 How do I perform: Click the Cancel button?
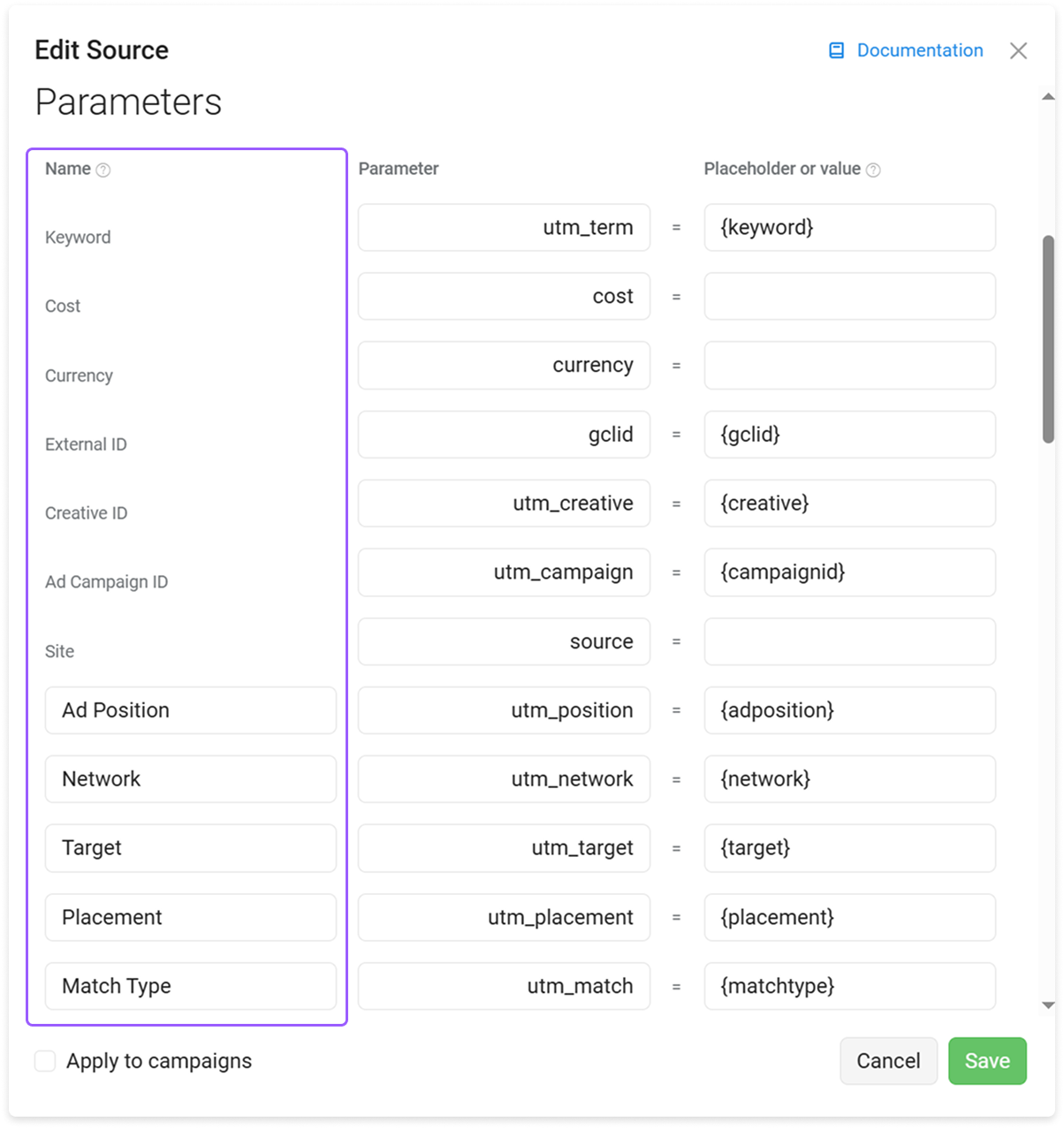(x=888, y=1061)
